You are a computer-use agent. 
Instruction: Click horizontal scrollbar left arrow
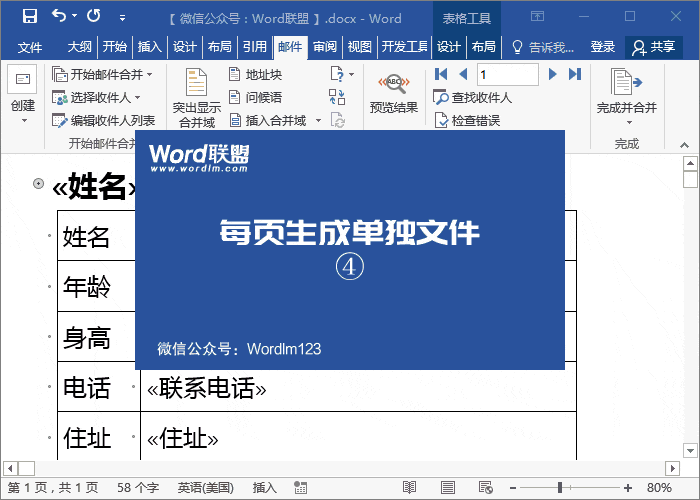point(10,468)
